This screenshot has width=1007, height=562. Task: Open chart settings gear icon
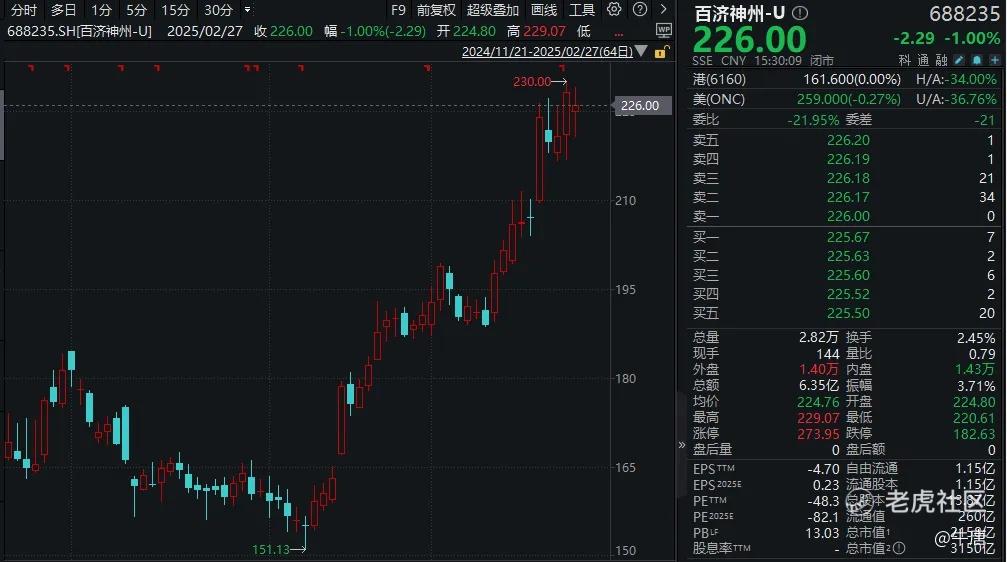(x=614, y=10)
